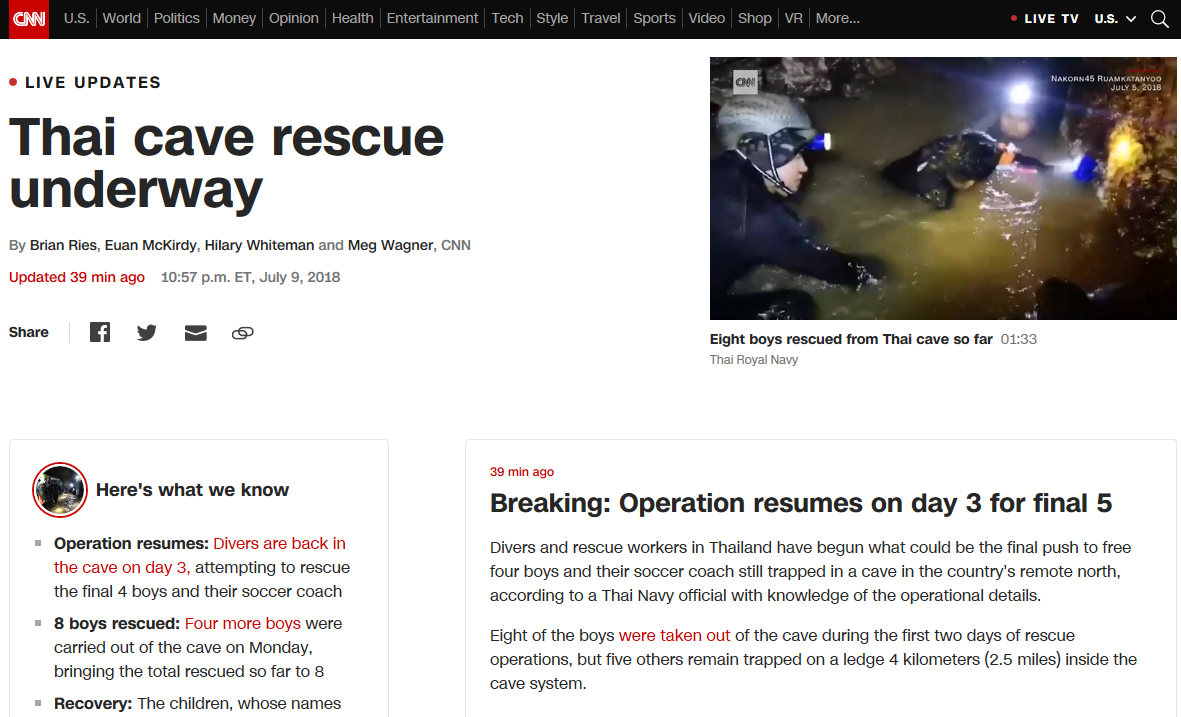Viewport: 1181px width, 717px height.
Task: View author Hilary Whiteman profile
Action: tap(259, 245)
